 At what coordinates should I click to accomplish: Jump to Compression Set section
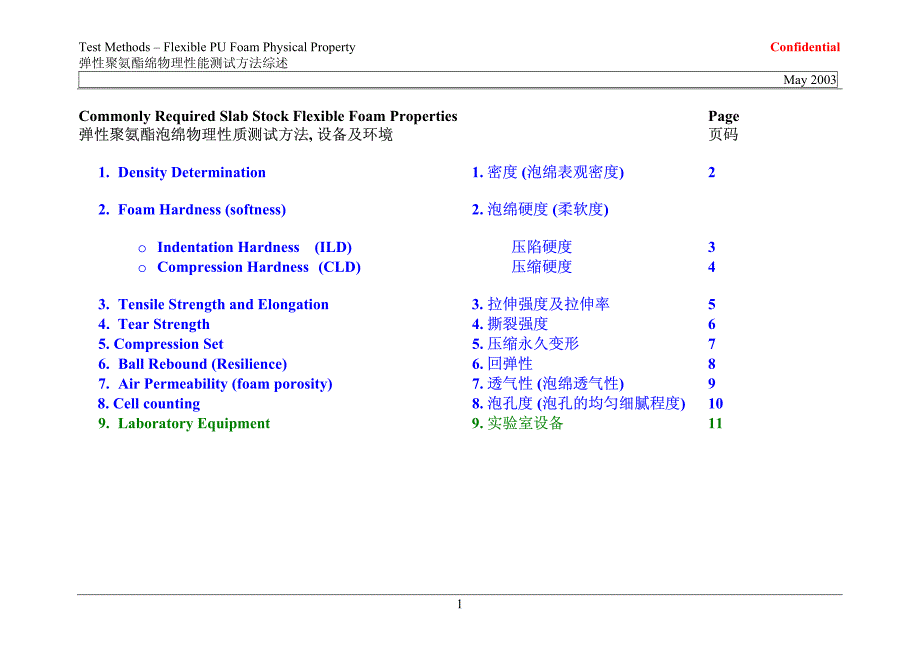[x=168, y=345]
